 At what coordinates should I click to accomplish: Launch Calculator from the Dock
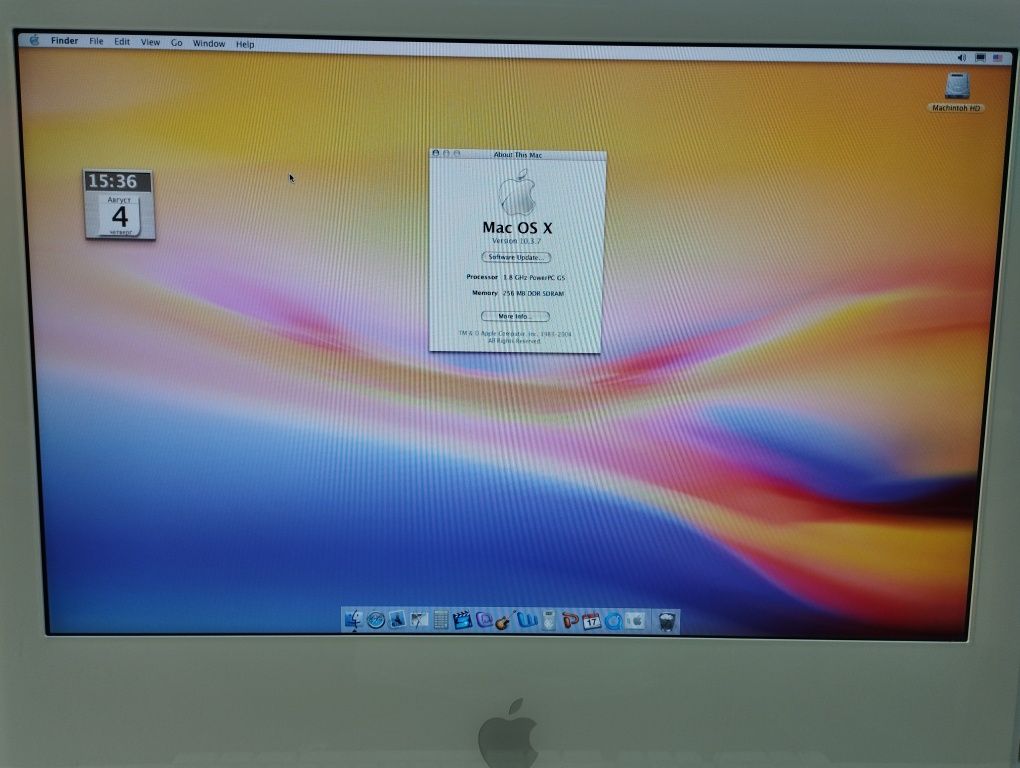[440, 620]
